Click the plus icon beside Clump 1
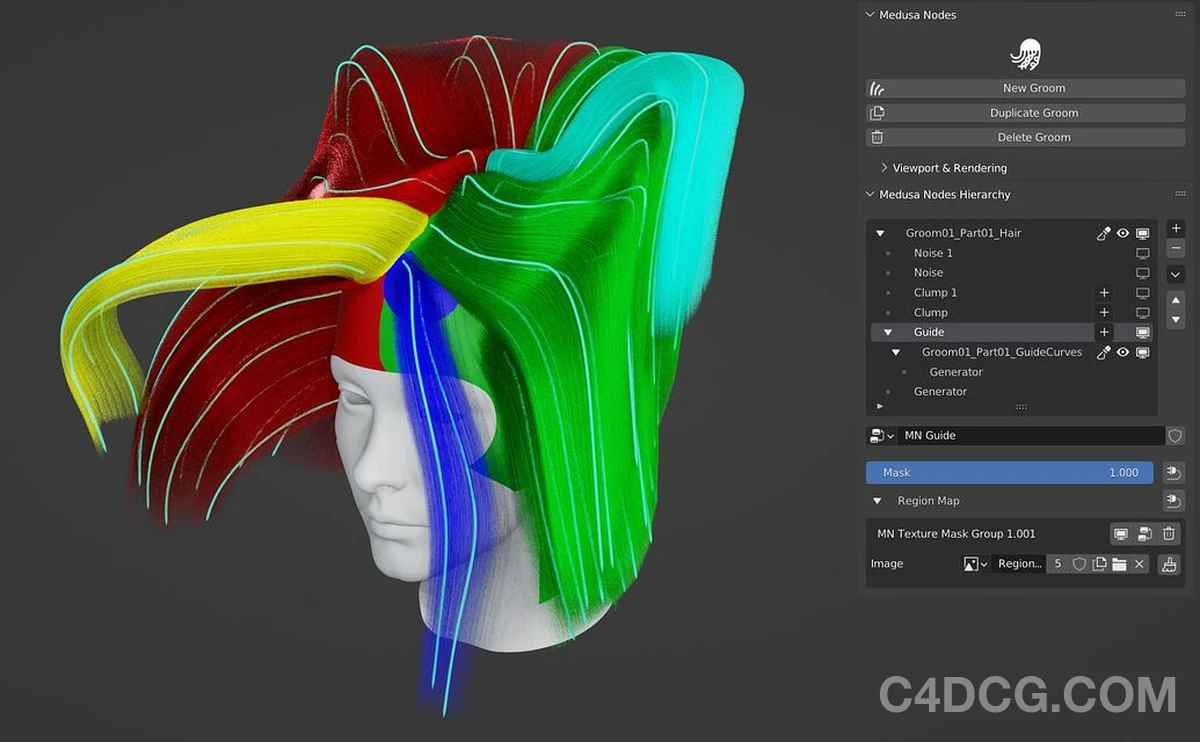 click(x=1104, y=292)
